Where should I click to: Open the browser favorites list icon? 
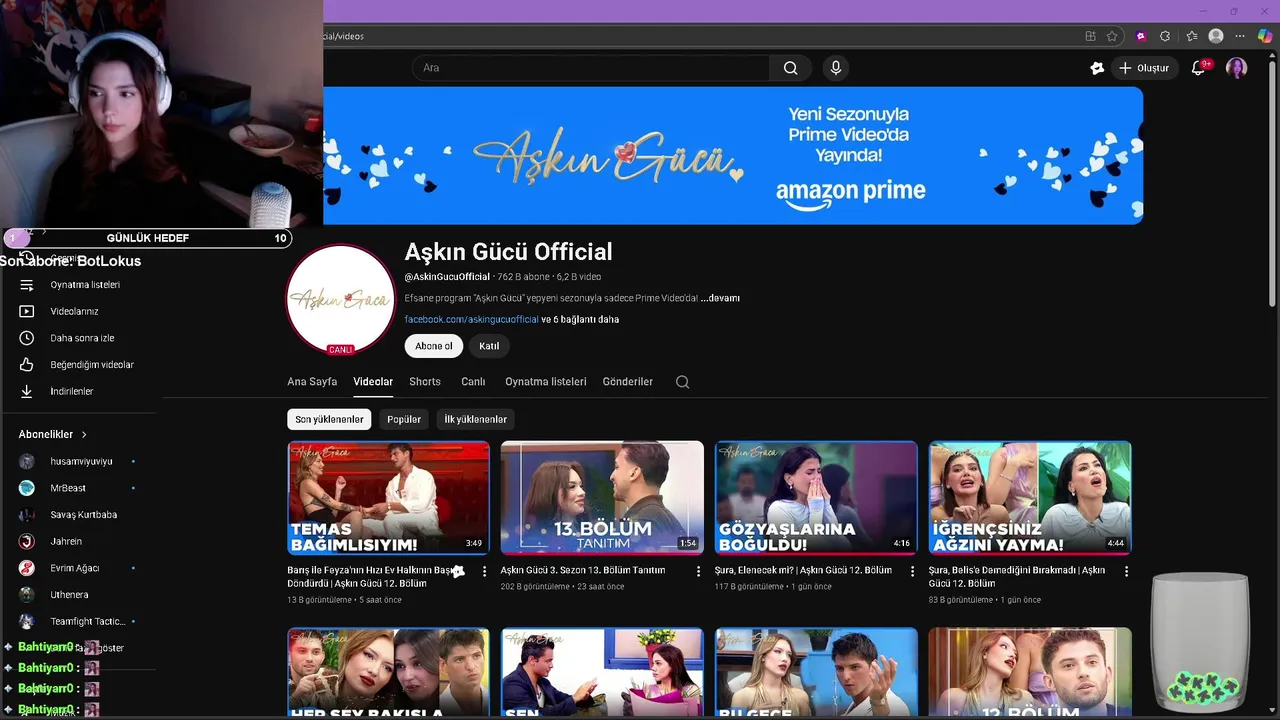tap(1191, 36)
